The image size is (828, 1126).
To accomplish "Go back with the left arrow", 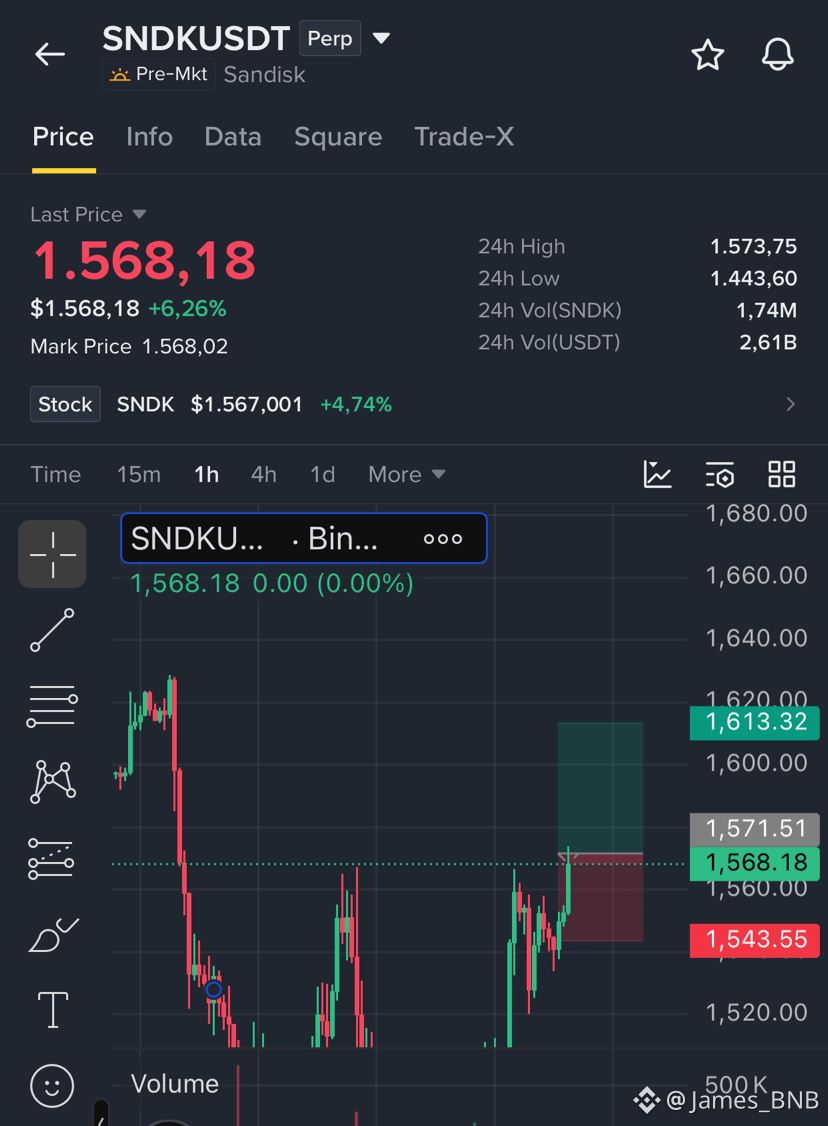I will pos(50,54).
